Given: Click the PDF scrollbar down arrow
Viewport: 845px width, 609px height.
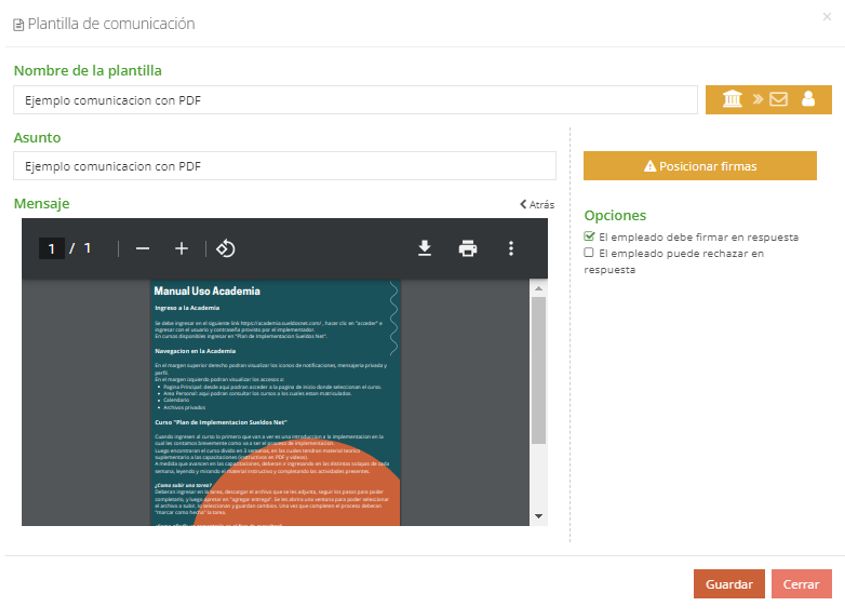Looking at the screenshot, I should pos(538,516).
